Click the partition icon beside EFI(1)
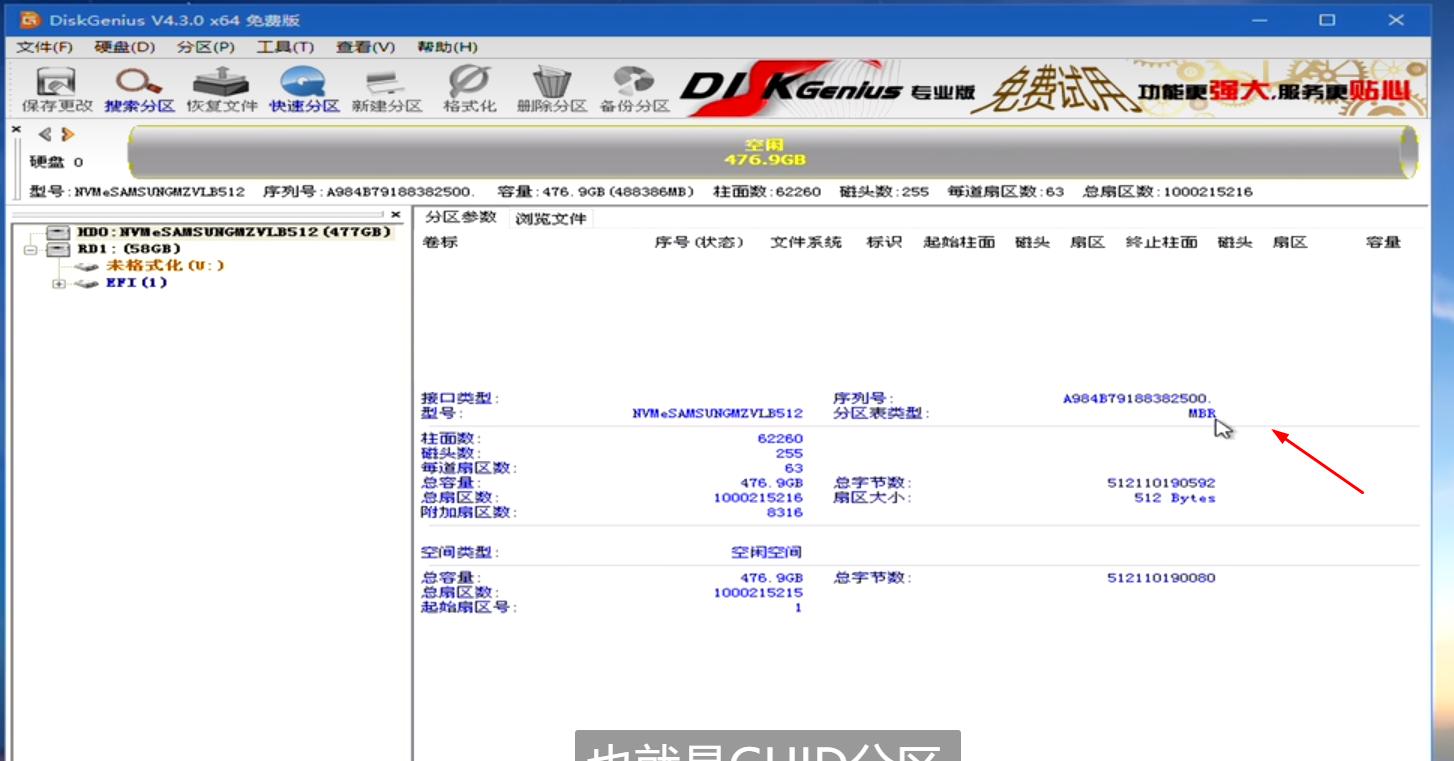Viewport: 1454px width, 761px height. coord(88,283)
